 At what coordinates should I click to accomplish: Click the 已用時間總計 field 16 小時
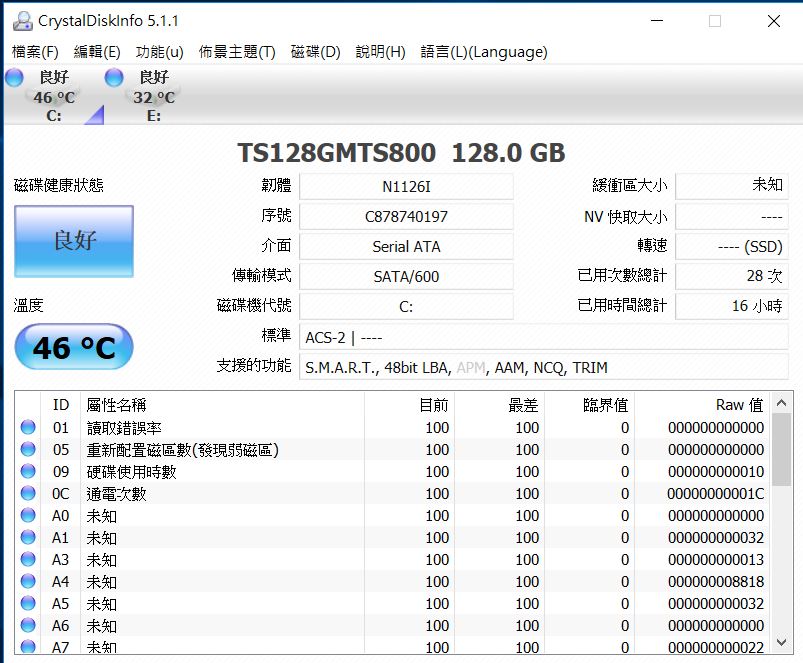732,306
